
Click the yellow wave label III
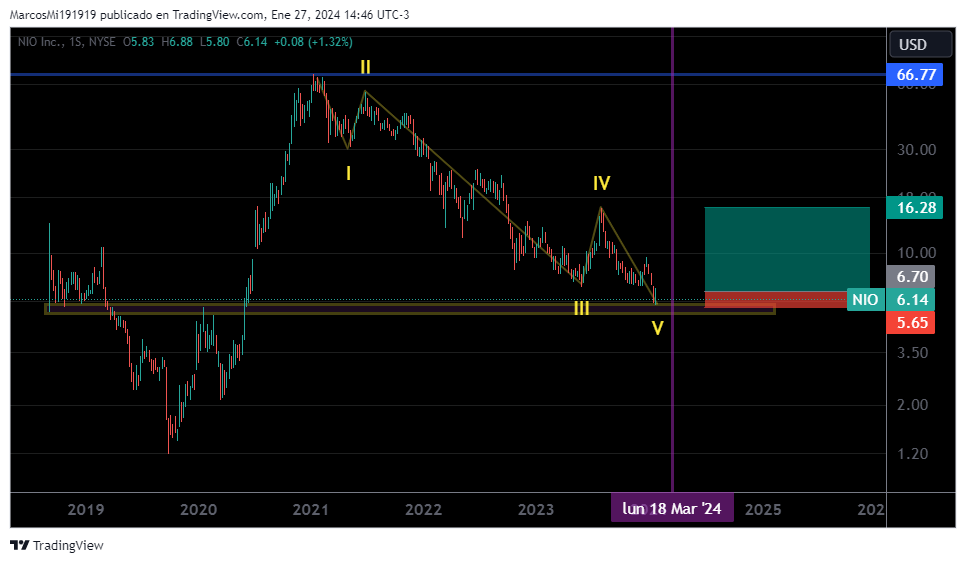582,309
